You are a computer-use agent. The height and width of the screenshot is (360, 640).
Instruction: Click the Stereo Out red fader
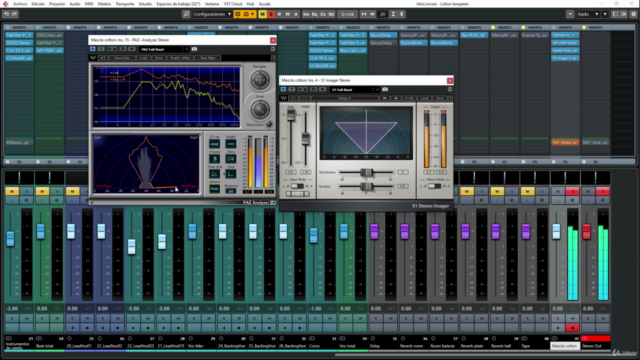(x=587, y=231)
